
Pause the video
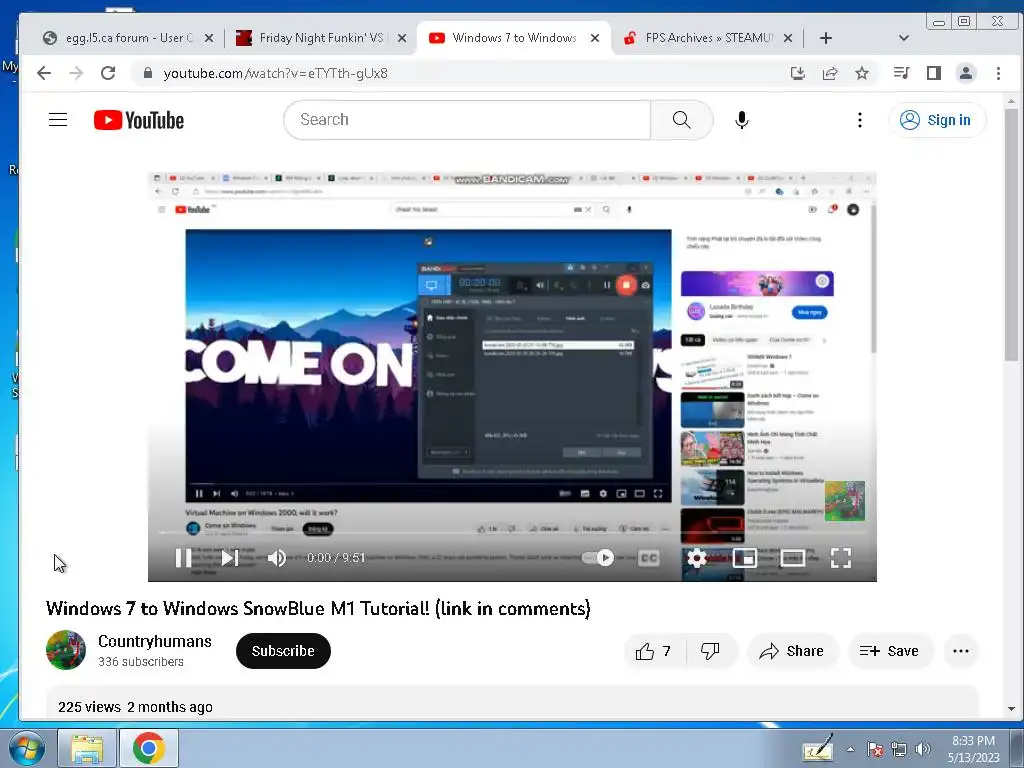184,558
